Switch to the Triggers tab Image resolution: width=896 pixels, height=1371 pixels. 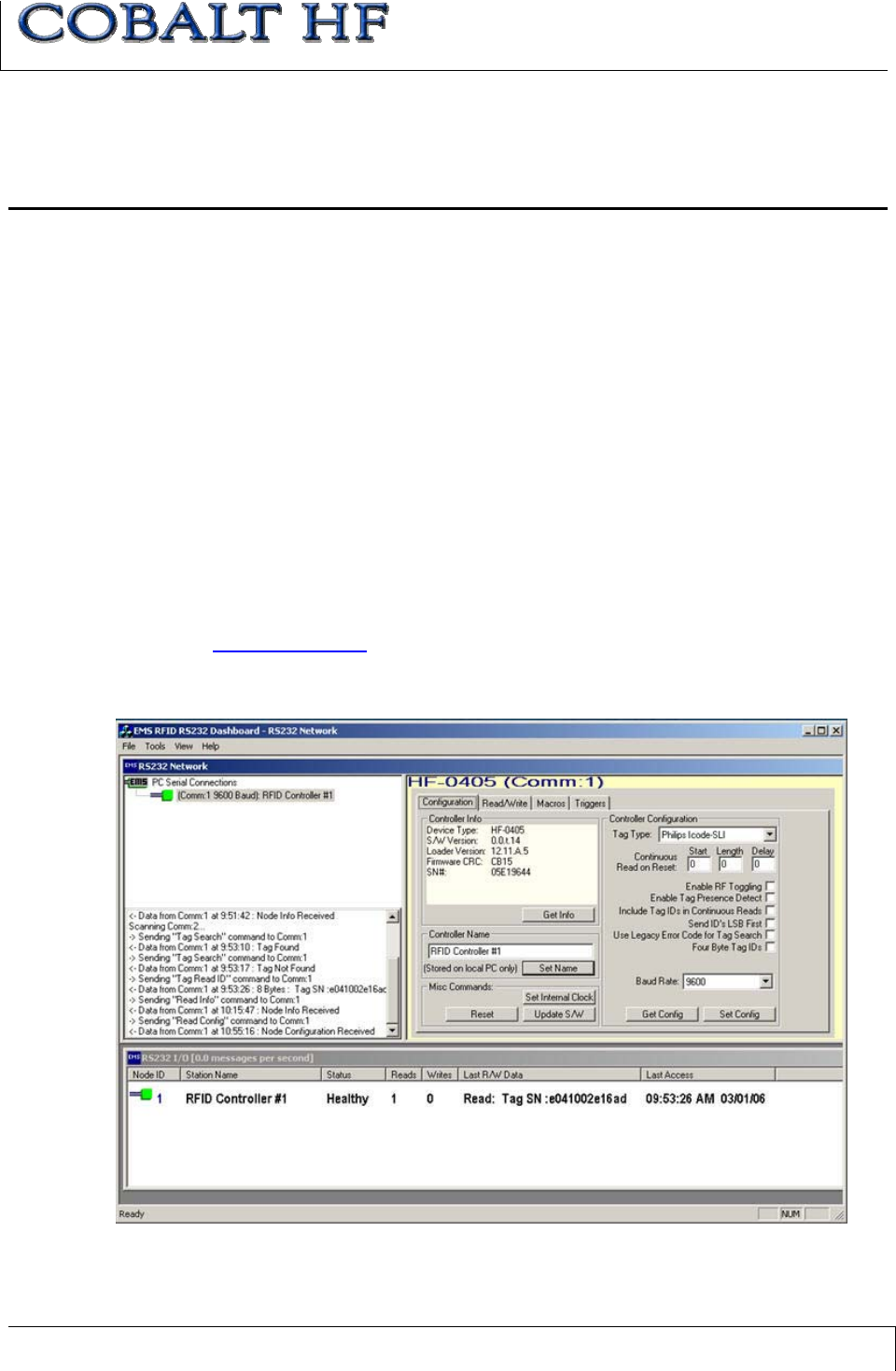point(590,803)
